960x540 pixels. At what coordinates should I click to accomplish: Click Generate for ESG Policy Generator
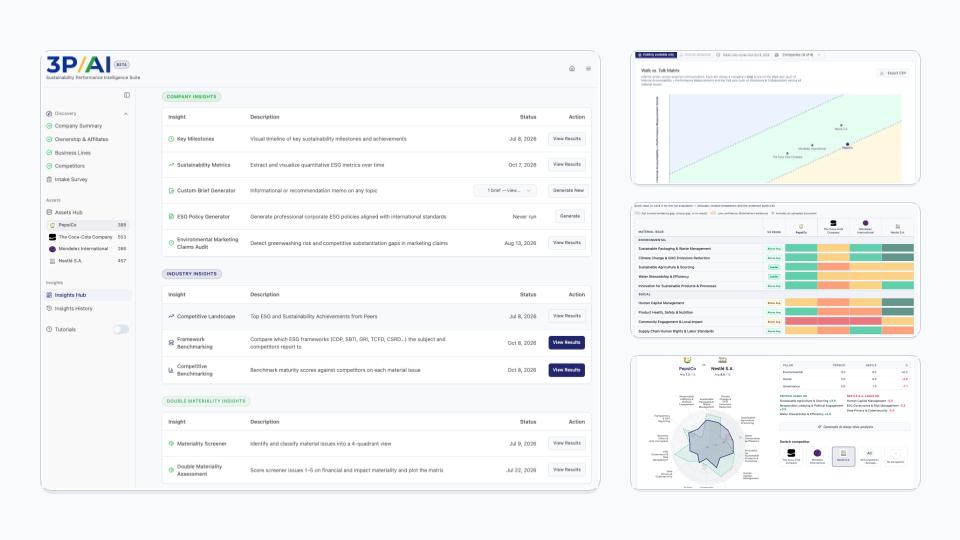[569, 216]
